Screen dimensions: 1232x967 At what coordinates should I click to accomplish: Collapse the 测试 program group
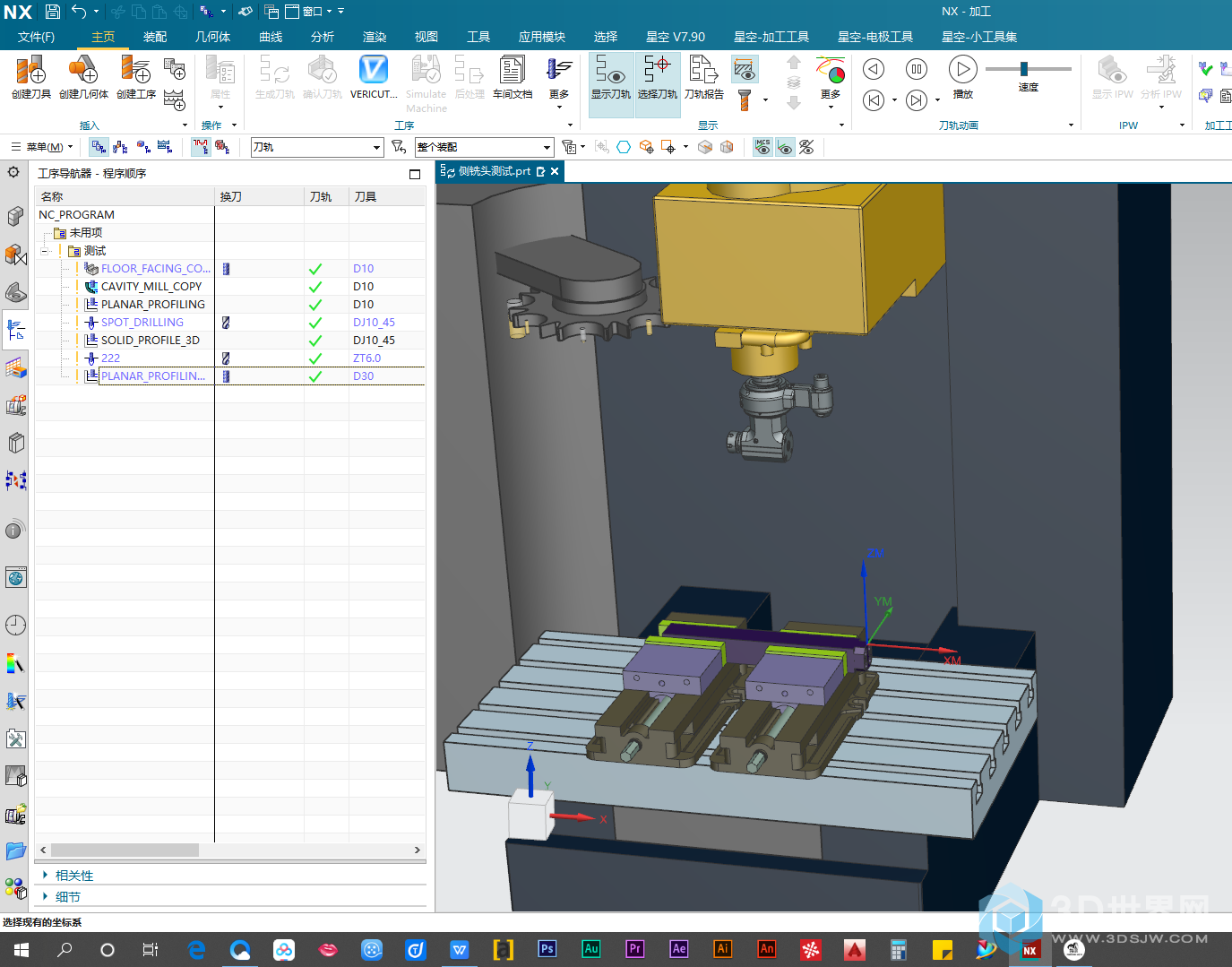[x=44, y=251]
